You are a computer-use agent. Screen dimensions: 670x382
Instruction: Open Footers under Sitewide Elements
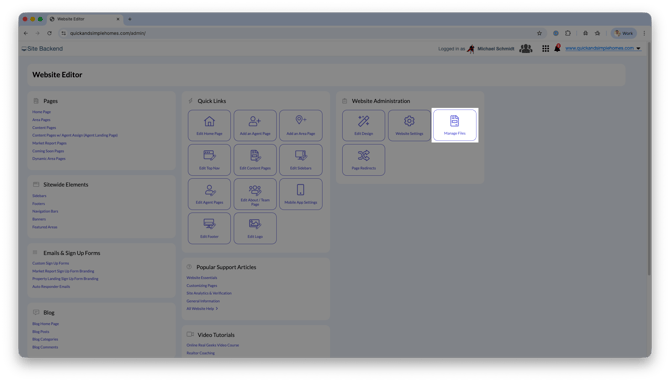pos(38,203)
